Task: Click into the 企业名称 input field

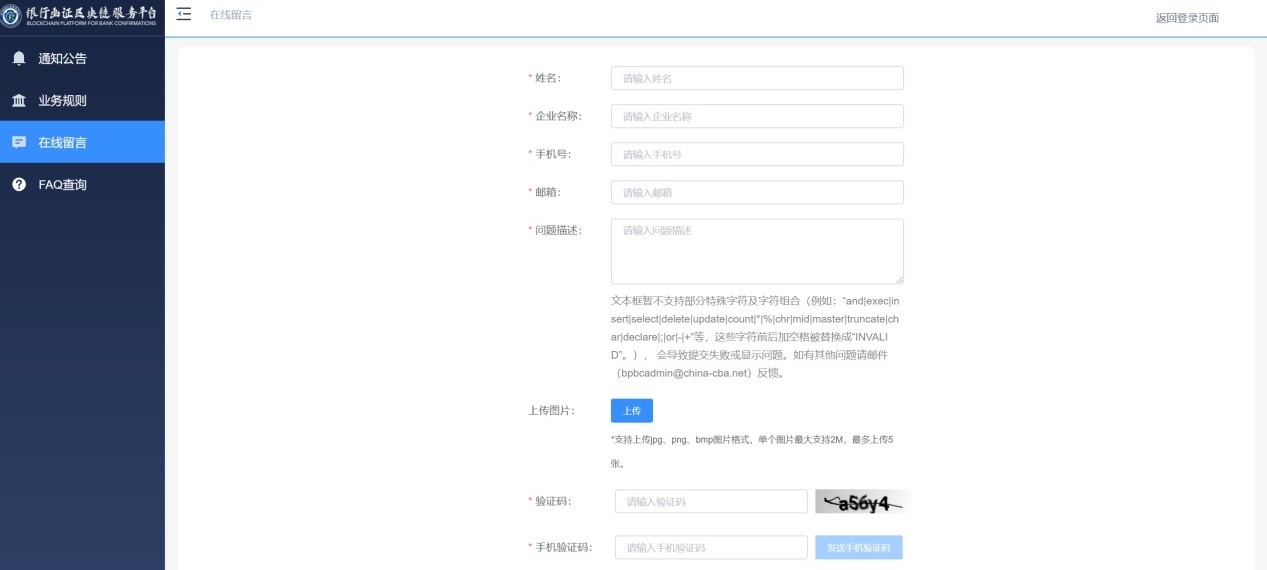Action: pos(757,116)
